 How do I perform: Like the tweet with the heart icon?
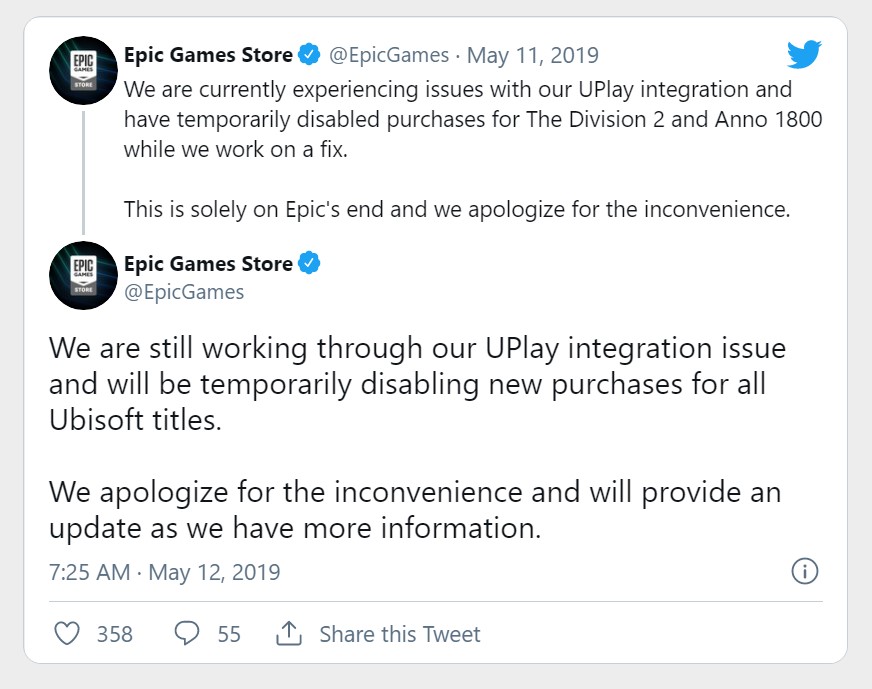point(66,634)
